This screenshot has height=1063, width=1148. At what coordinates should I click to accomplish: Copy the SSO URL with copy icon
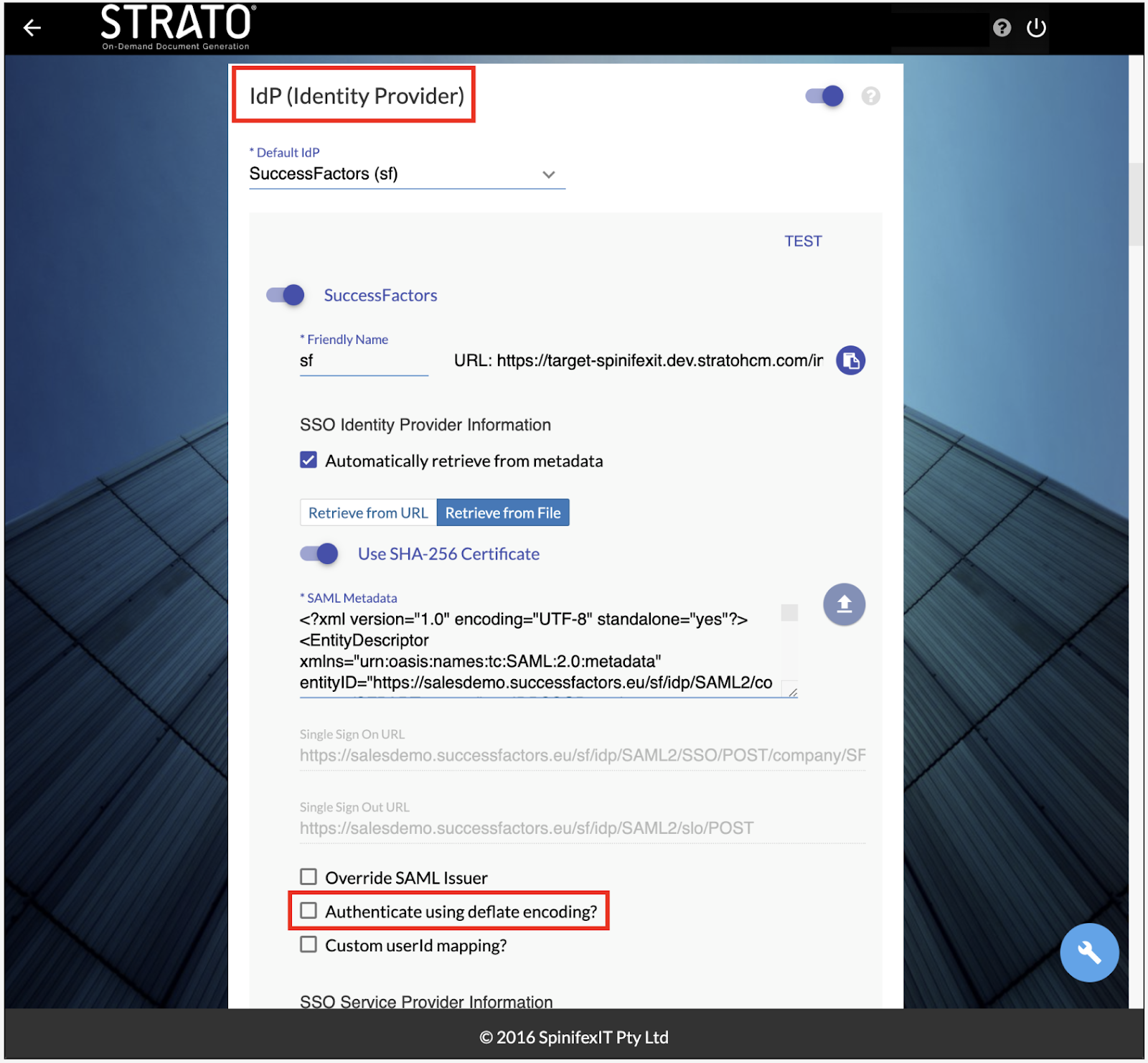click(x=850, y=360)
